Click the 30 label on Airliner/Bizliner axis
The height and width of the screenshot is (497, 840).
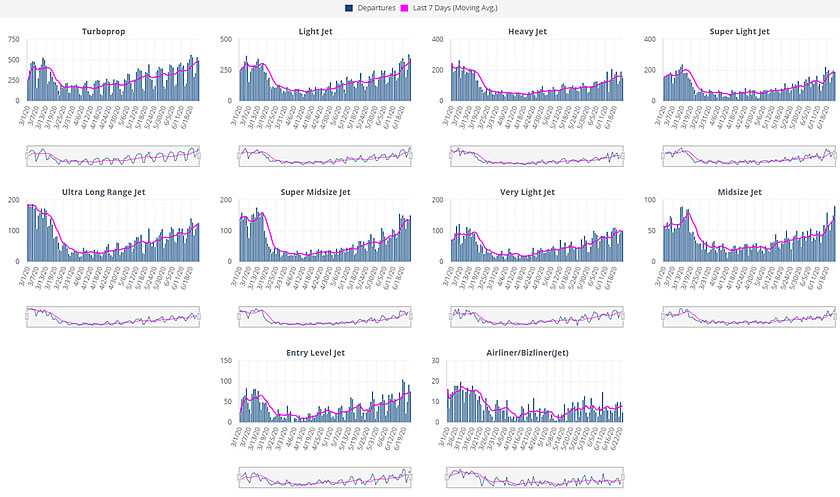(436, 361)
